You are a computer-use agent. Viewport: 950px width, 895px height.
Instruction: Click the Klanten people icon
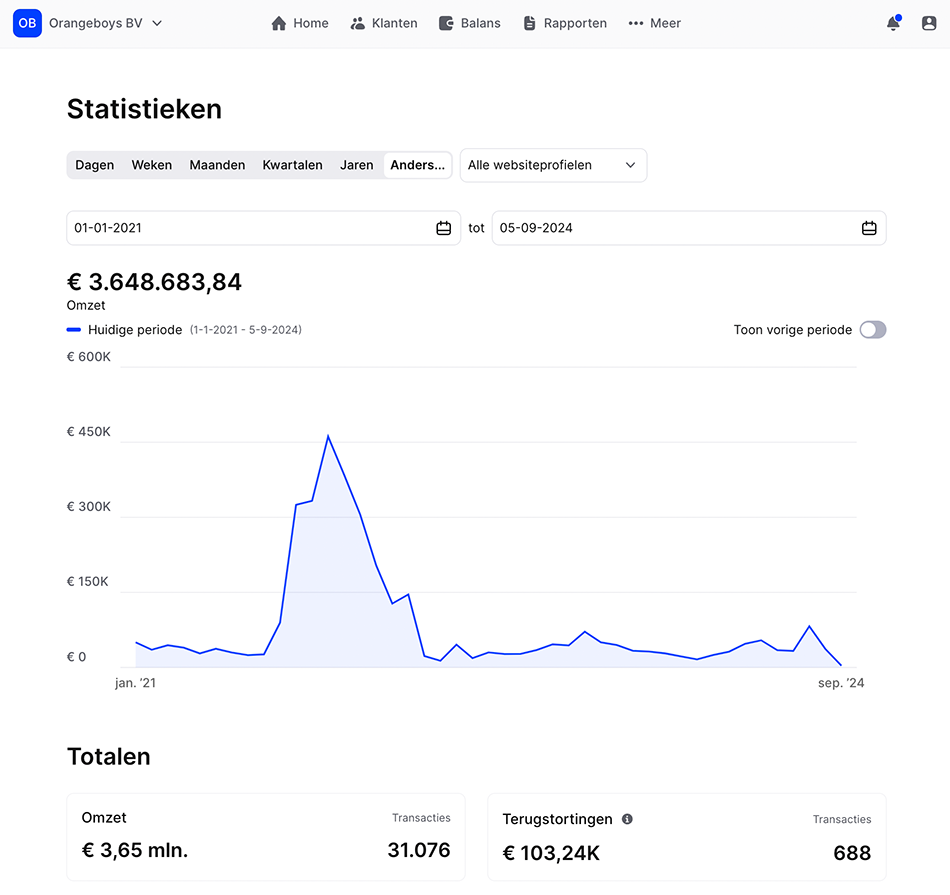pos(357,23)
